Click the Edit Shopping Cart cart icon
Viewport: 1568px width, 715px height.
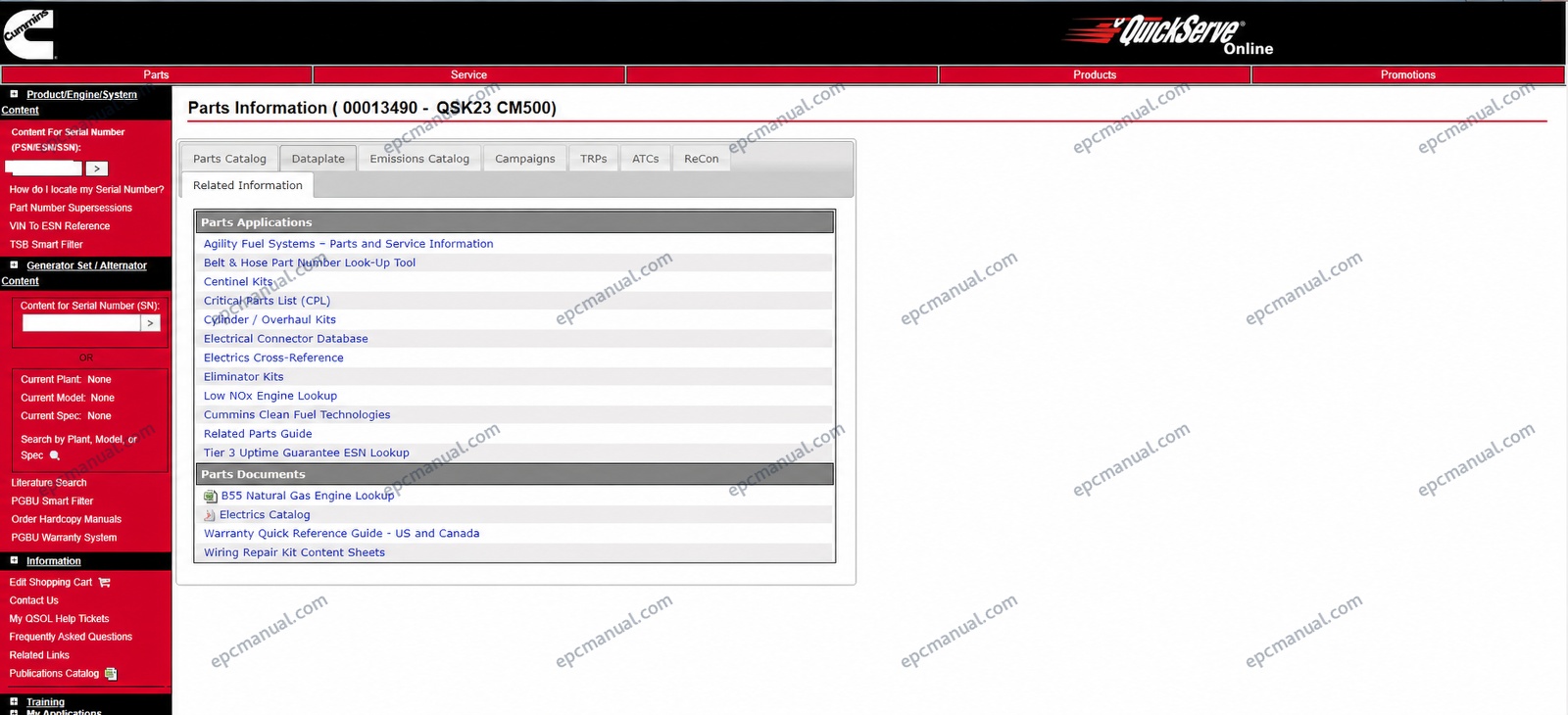coord(105,583)
